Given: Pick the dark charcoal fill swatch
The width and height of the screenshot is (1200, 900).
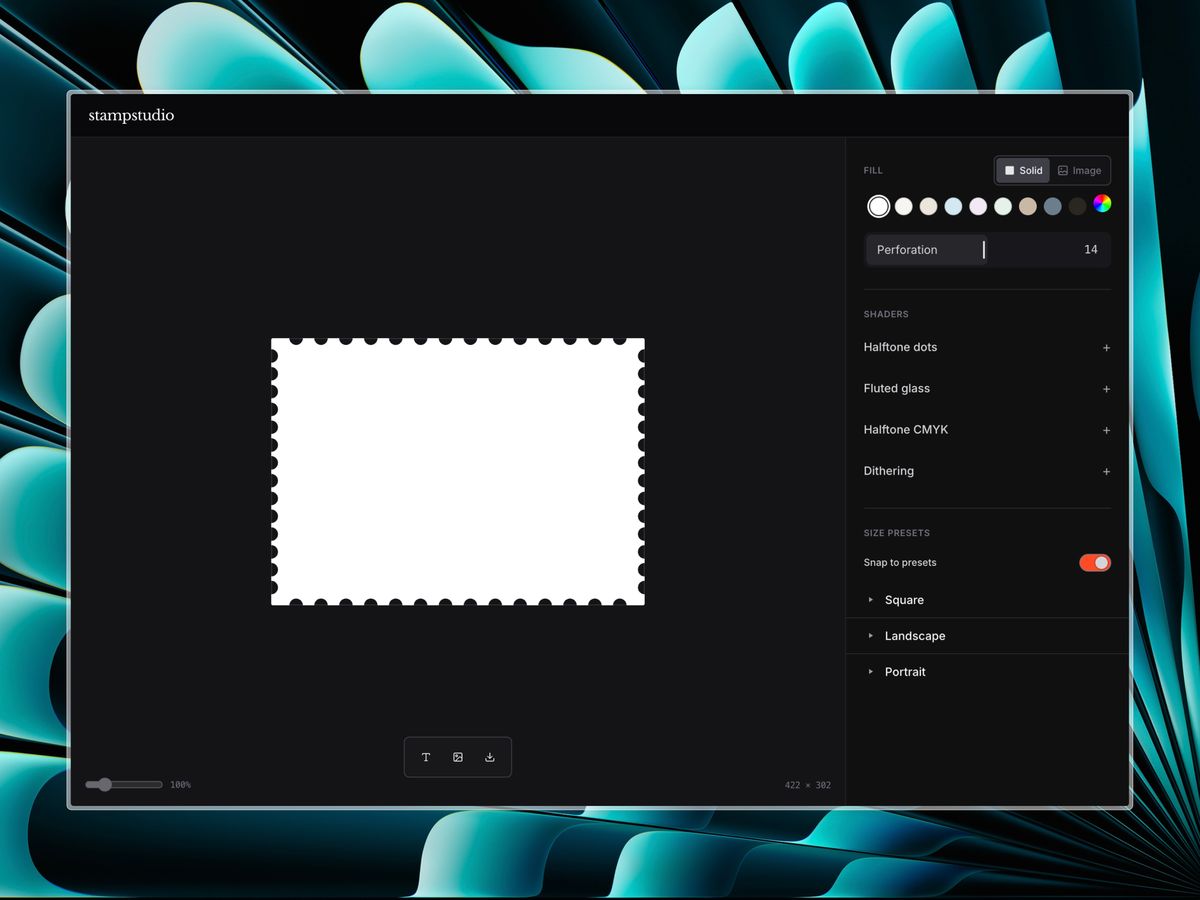Looking at the screenshot, I should point(1077,206).
